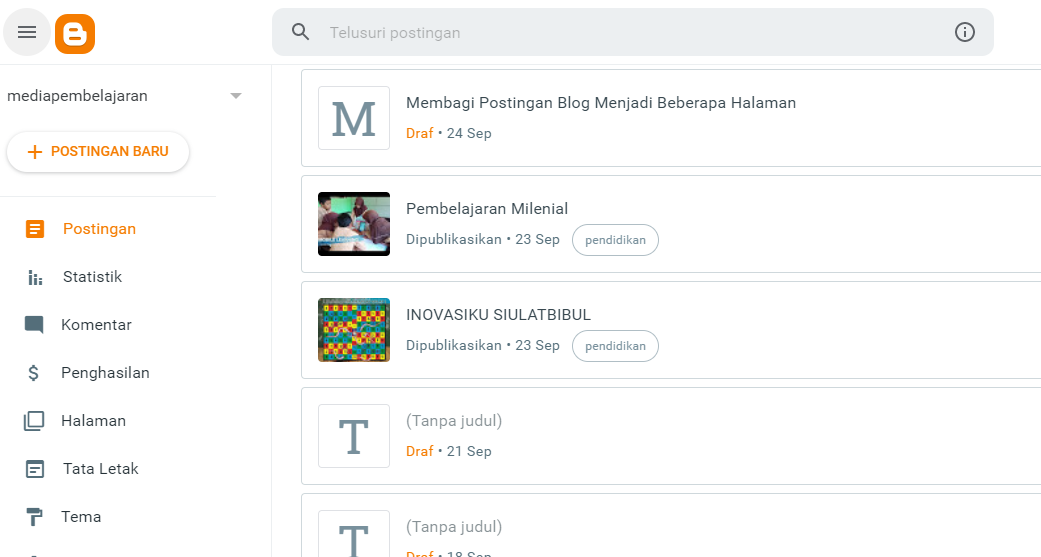
Task: Open the hamburger main menu
Action: 27,32
